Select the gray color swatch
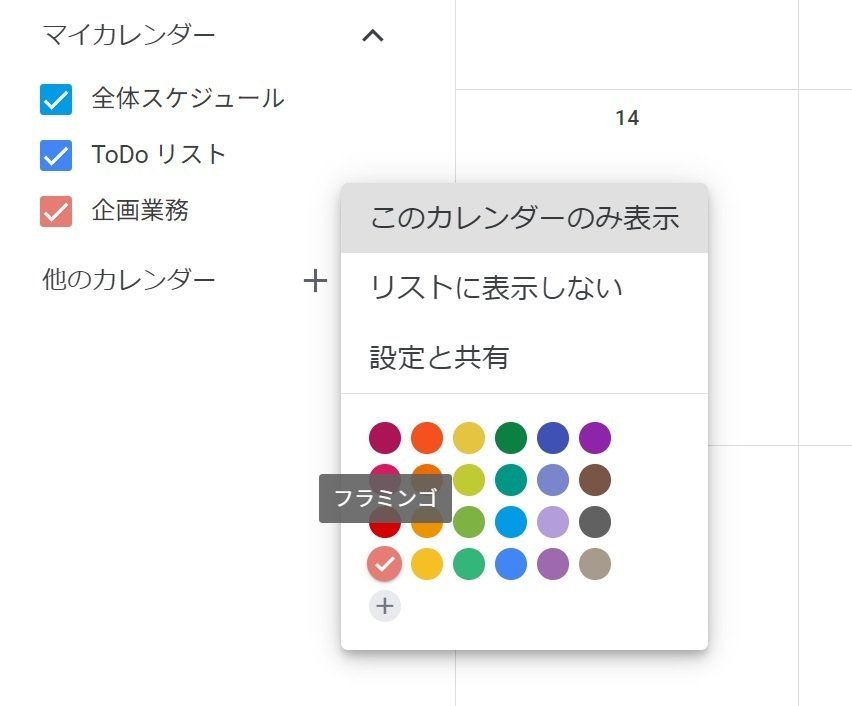This screenshot has height=706, width=852. pos(595,522)
